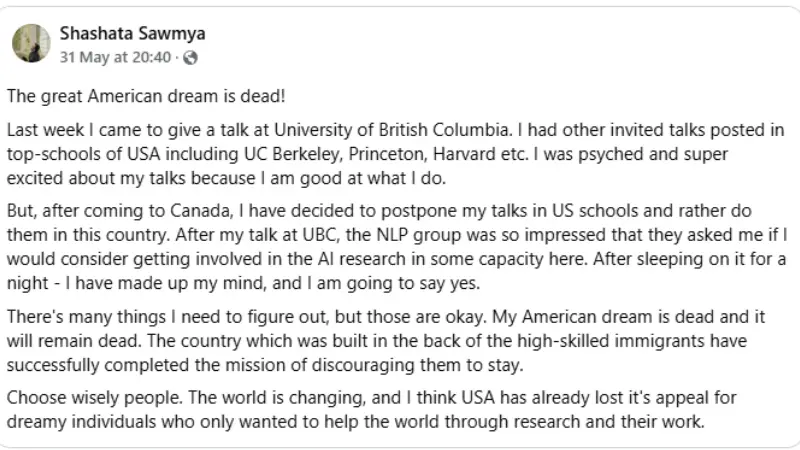Click the paragraph starting 'But, after coming to Canada'
Viewport: 800px width, 450px height.
396,247
